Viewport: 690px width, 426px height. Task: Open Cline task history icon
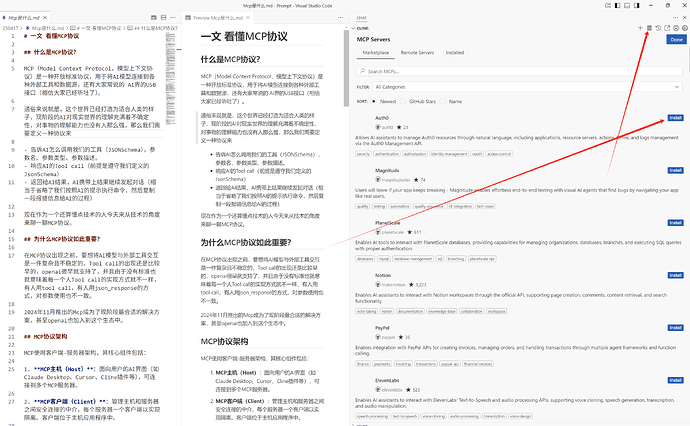[658, 28]
